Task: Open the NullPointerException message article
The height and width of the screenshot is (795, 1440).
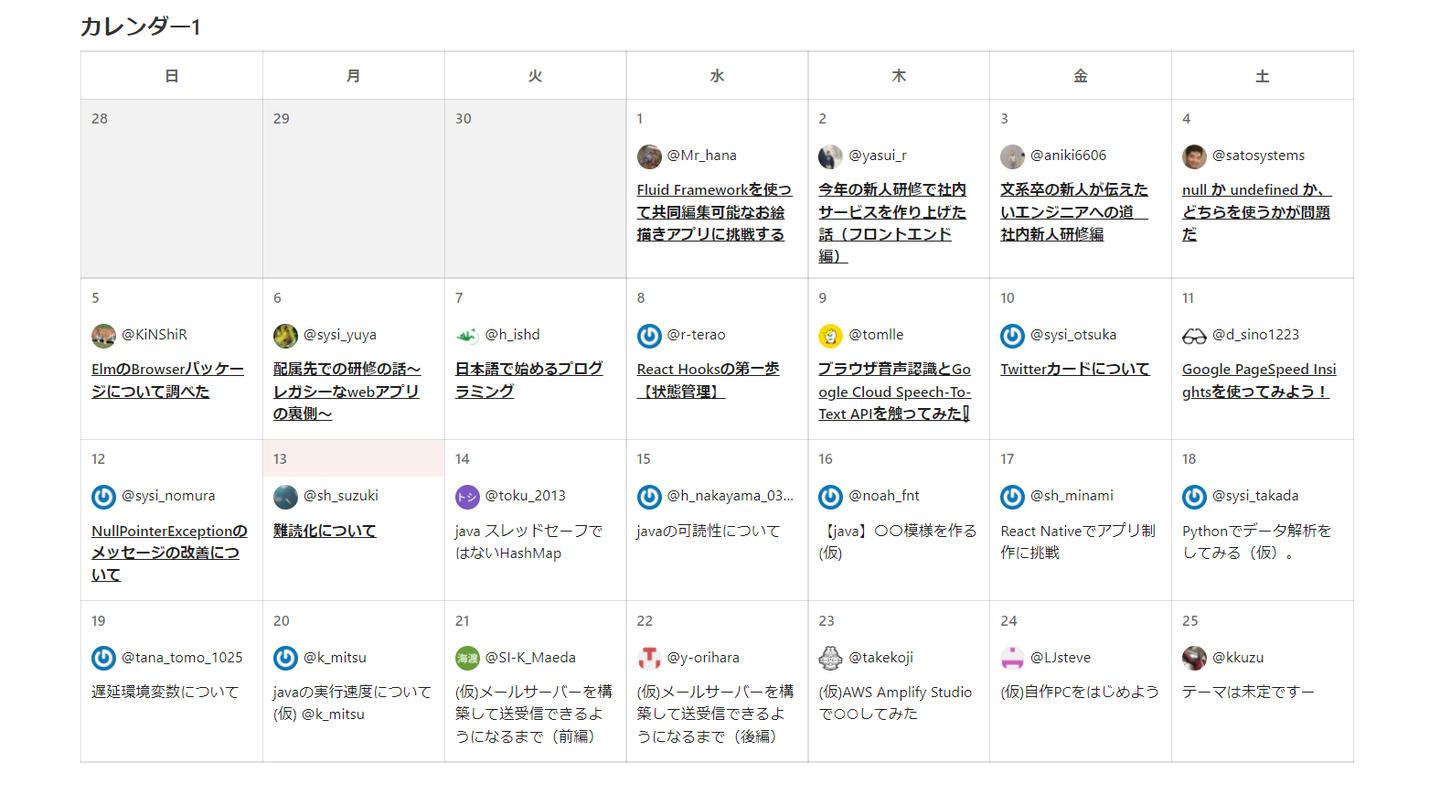Action: pos(169,553)
